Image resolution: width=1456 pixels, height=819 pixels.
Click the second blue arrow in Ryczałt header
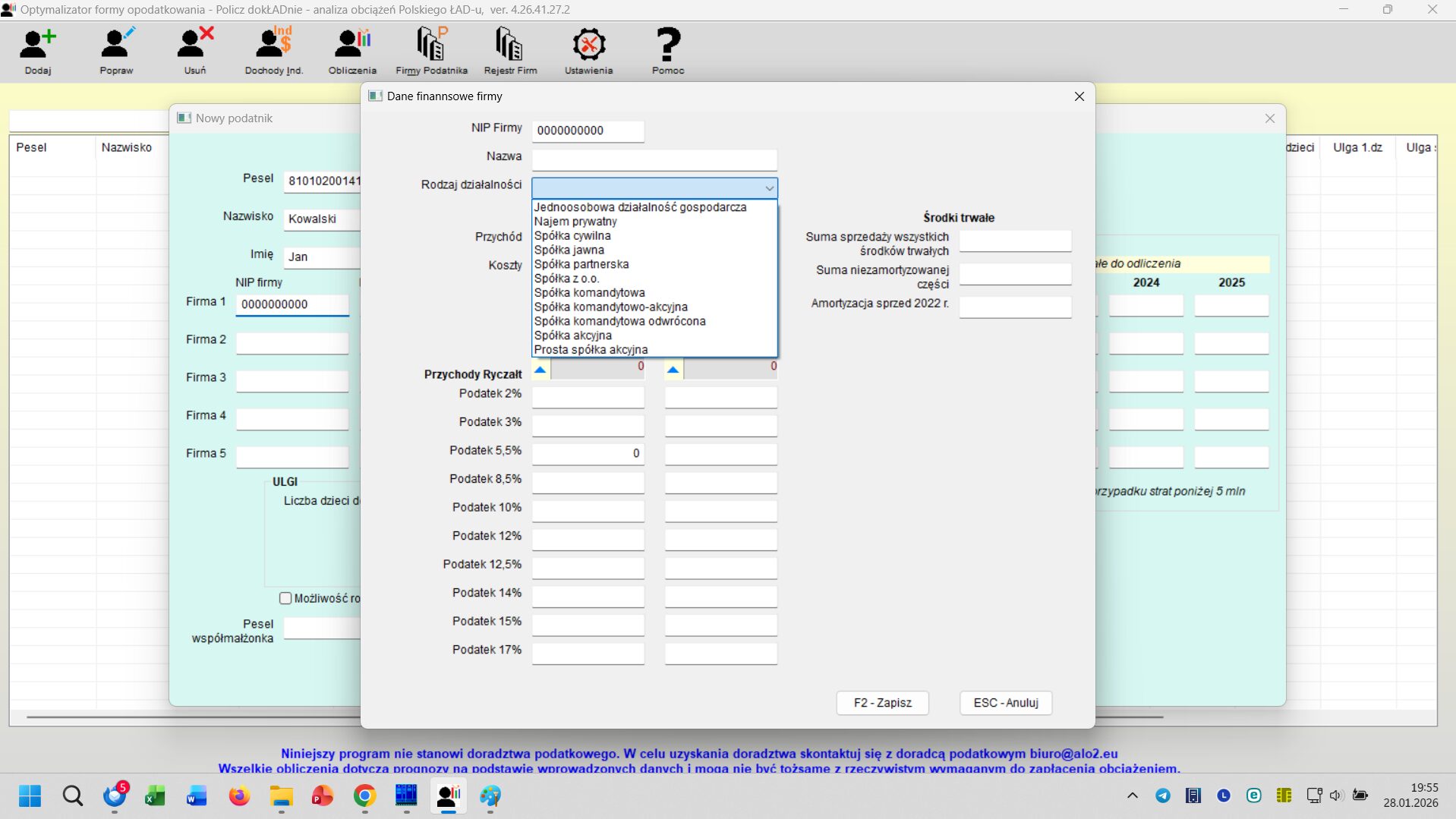(673, 370)
